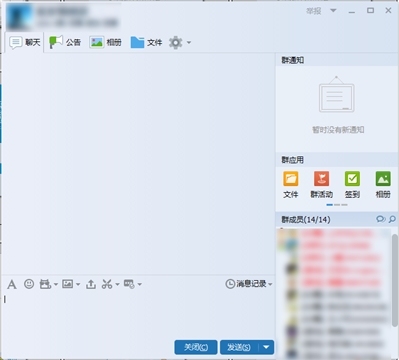Open the emoji picker smiley icon
This screenshot has height=360, width=399.
29,284
